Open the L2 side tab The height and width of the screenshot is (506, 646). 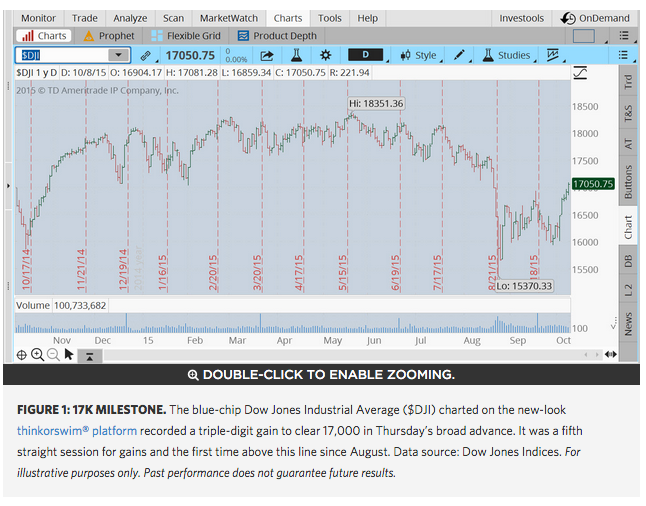(x=628, y=290)
